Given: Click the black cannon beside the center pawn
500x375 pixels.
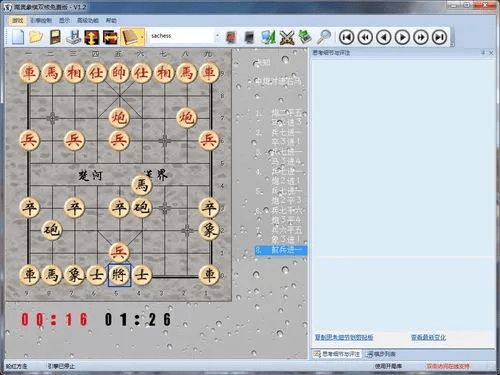Looking at the screenshot, I should 142,207.
